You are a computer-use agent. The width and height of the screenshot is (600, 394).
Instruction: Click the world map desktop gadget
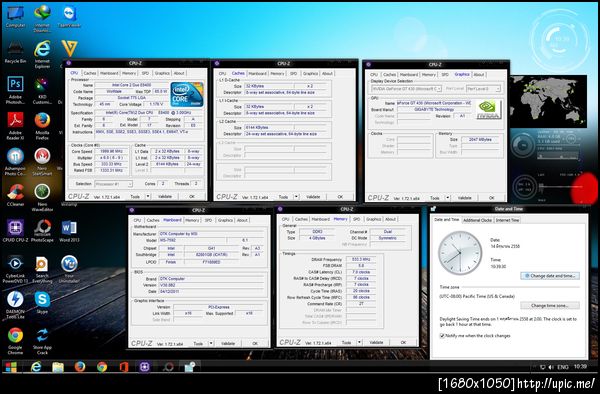548,101
